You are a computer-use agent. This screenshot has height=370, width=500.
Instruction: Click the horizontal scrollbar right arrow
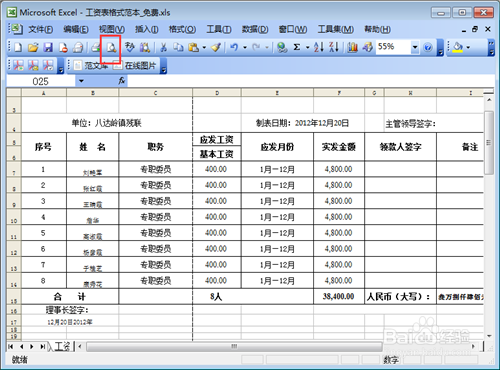point(473,347)
